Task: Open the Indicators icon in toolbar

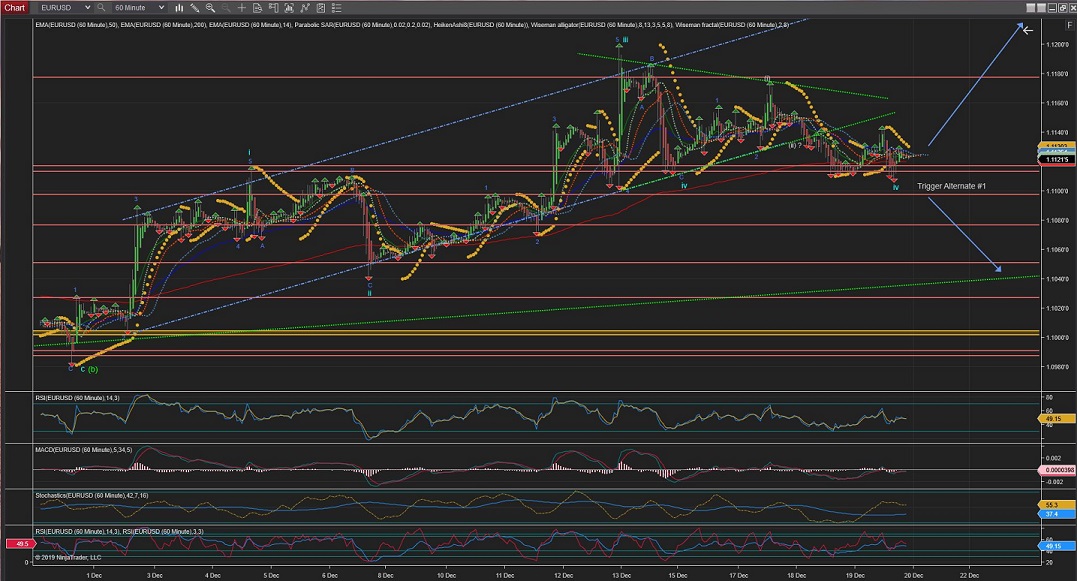Action: pos(305,8)
